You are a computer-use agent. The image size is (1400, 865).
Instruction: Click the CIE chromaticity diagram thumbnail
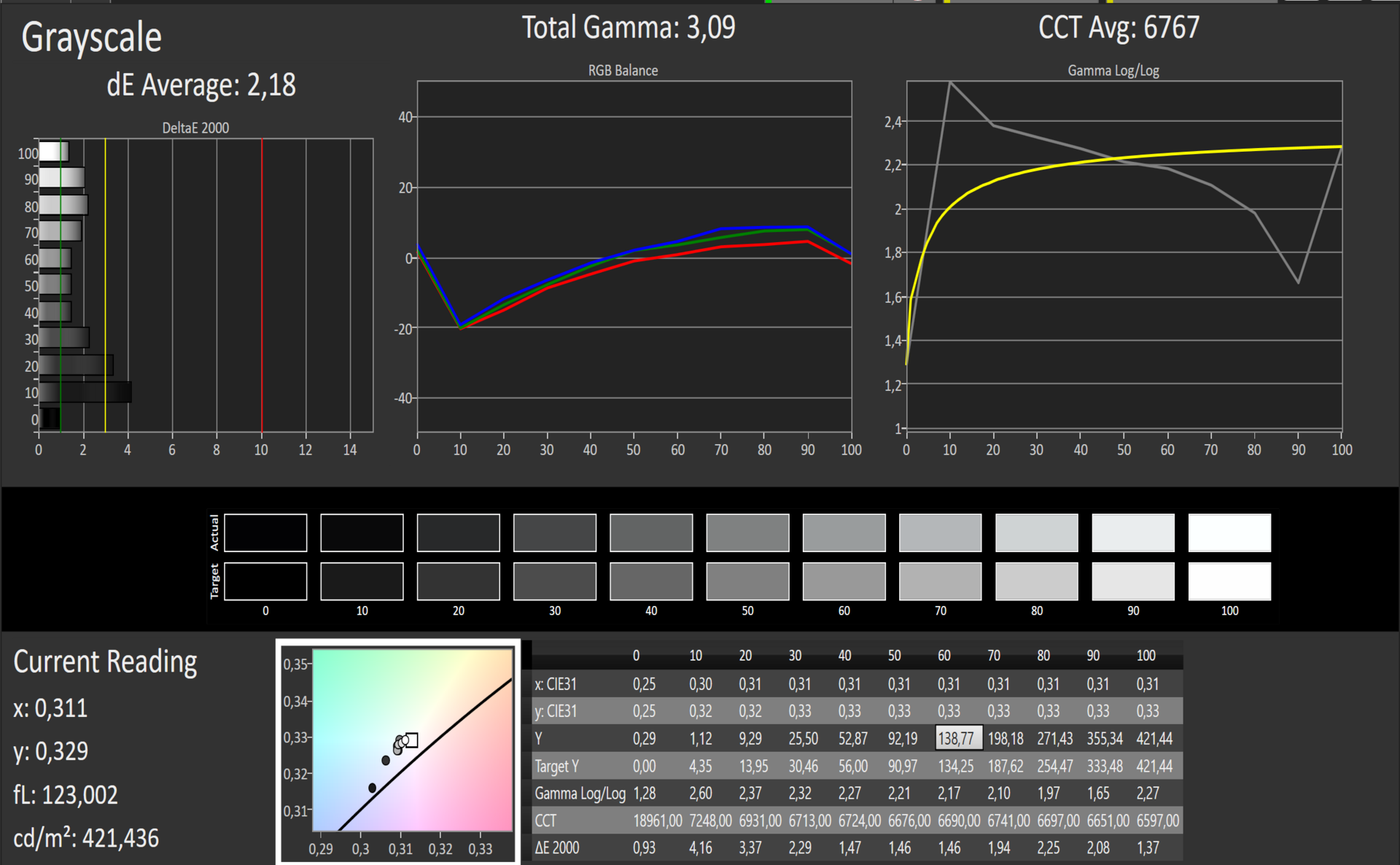pyautogui.click(x=398, y=751)
